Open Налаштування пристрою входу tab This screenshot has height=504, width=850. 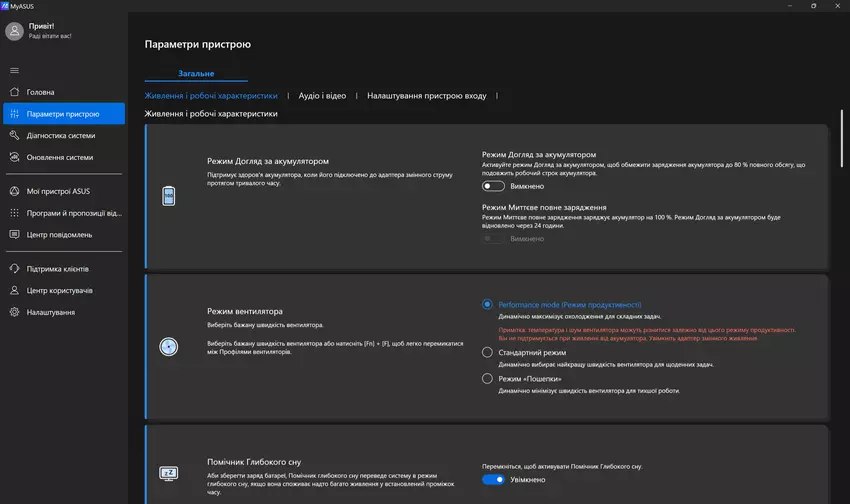point(426,96)
